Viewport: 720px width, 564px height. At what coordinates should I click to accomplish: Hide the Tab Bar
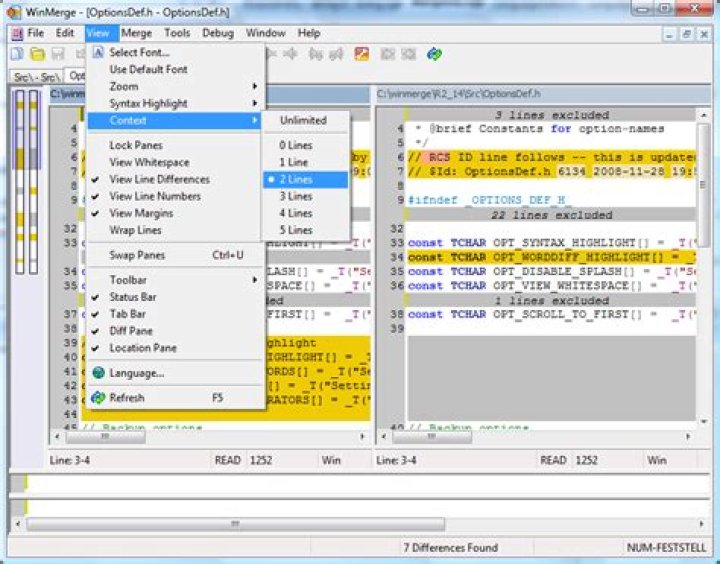point(173,314)
